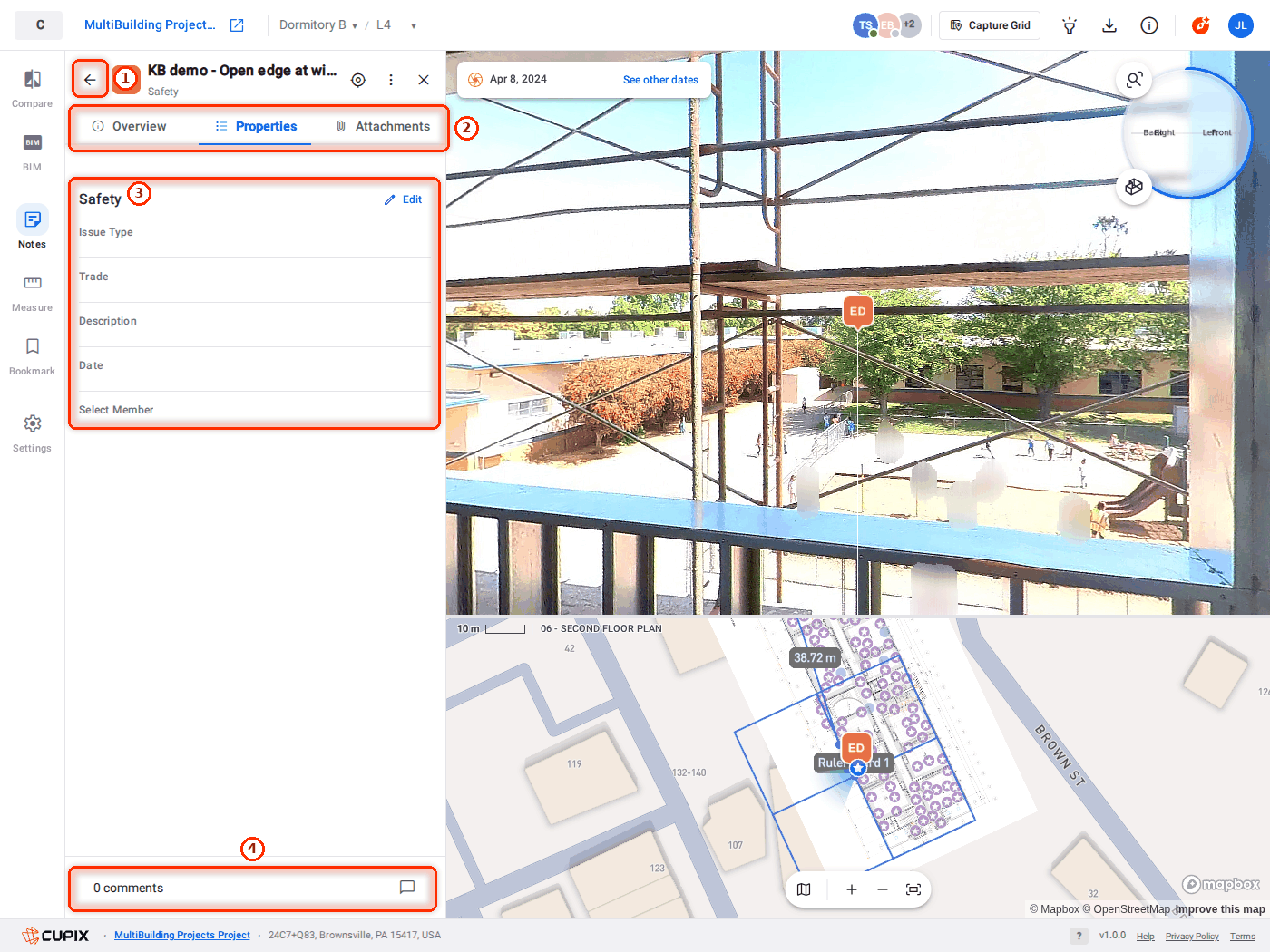The image size is (1270, 952).
Task: Locate note using target icon
Action: coord(358,80)
